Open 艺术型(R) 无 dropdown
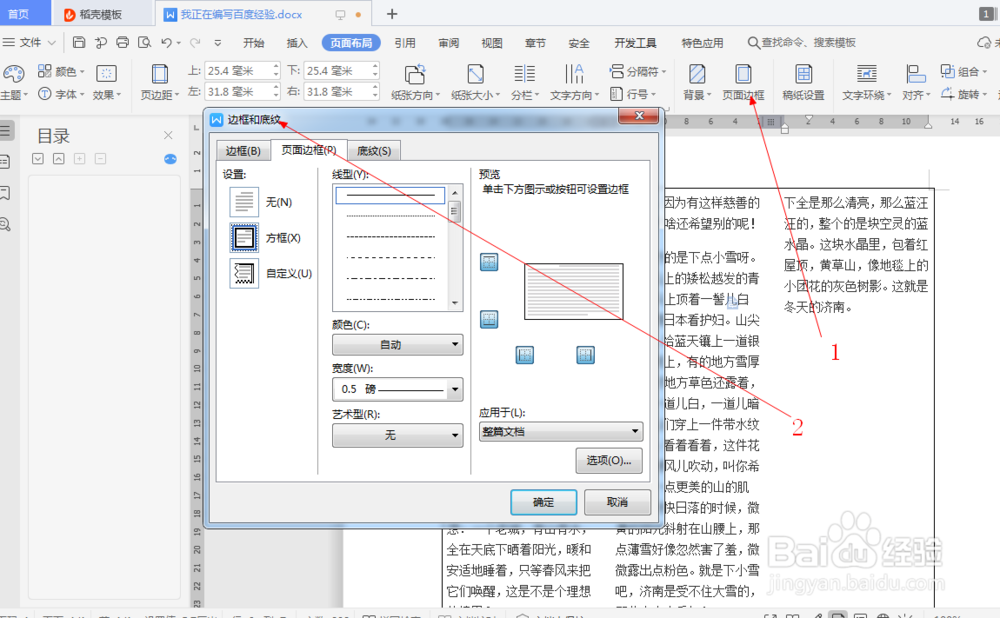The image size is (1000, 618). (397, 435)
